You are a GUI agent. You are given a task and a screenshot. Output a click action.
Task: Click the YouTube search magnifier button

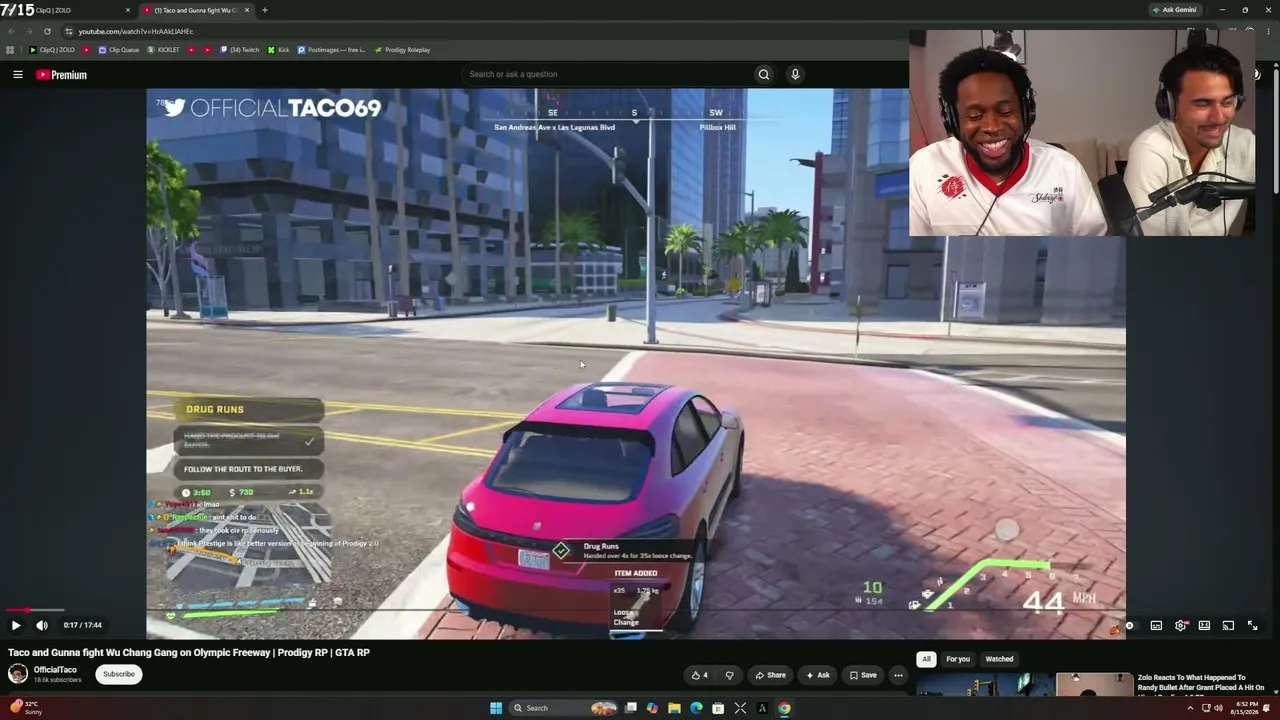tap(764, 74)
